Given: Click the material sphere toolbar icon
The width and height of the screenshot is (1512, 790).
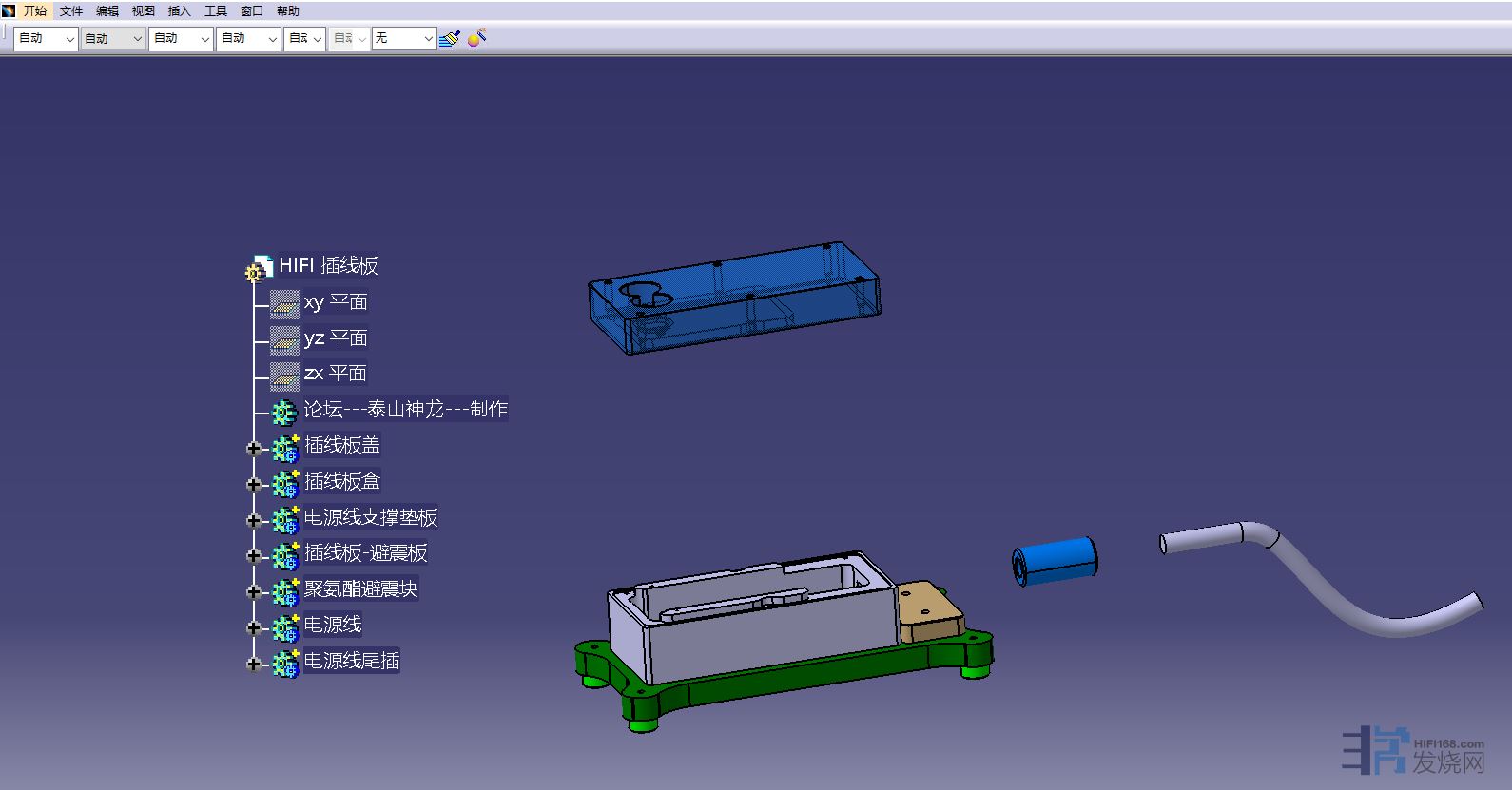Looking at the screenshot, I should (477, 38).
